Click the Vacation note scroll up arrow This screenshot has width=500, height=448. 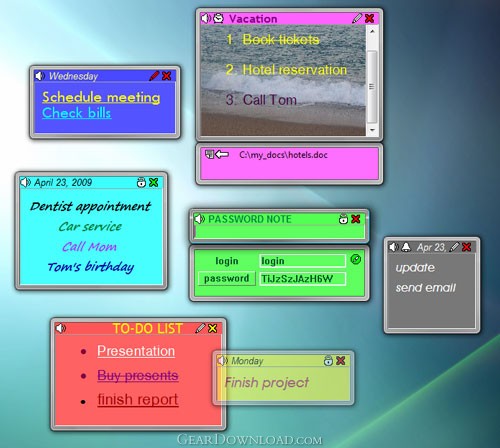(x=372, y=31)
